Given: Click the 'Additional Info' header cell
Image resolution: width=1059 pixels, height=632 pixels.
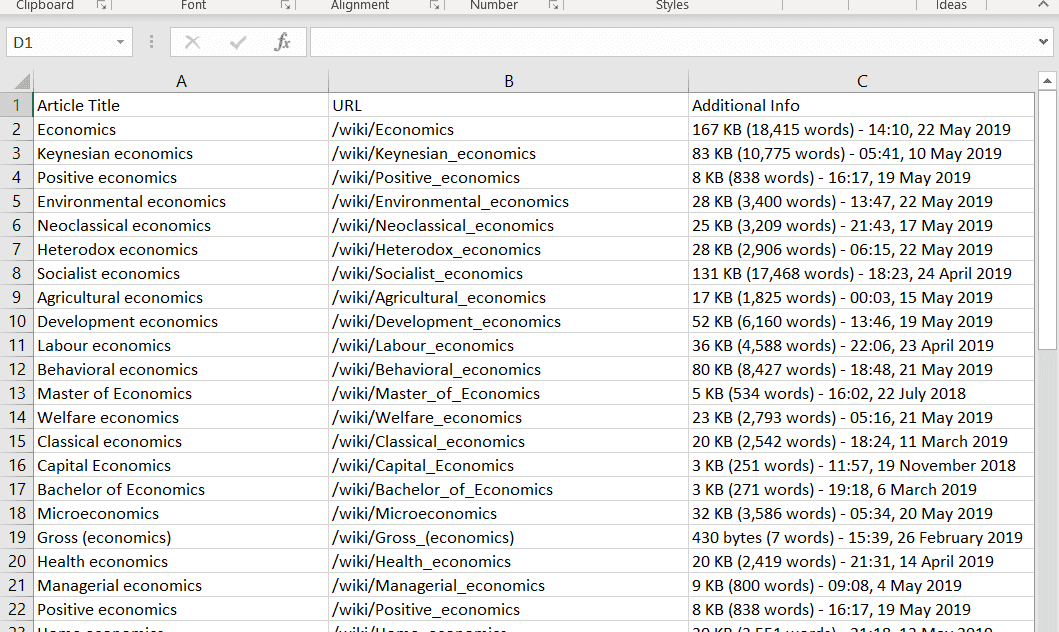Looking at the screenshot, I should 862,105.
